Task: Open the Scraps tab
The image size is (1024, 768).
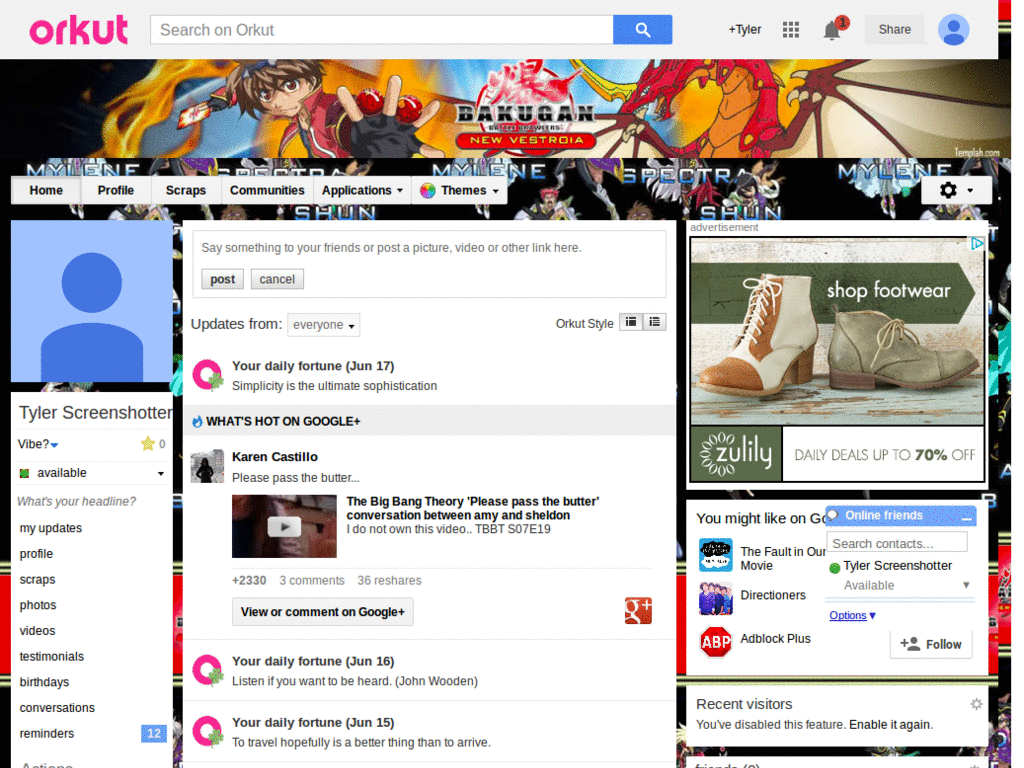Action: 185,191
